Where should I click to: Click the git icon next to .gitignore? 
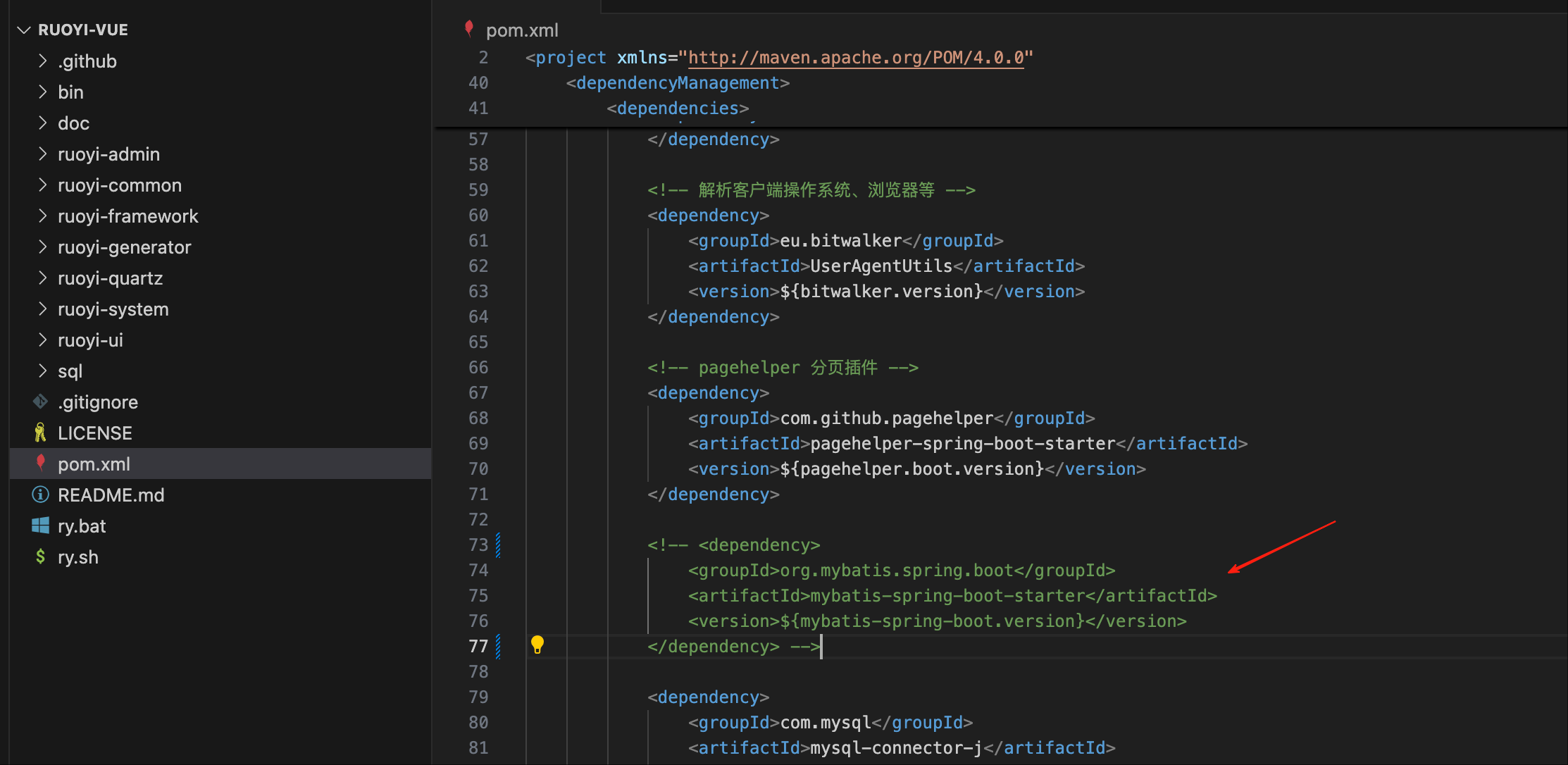(40, 402)
